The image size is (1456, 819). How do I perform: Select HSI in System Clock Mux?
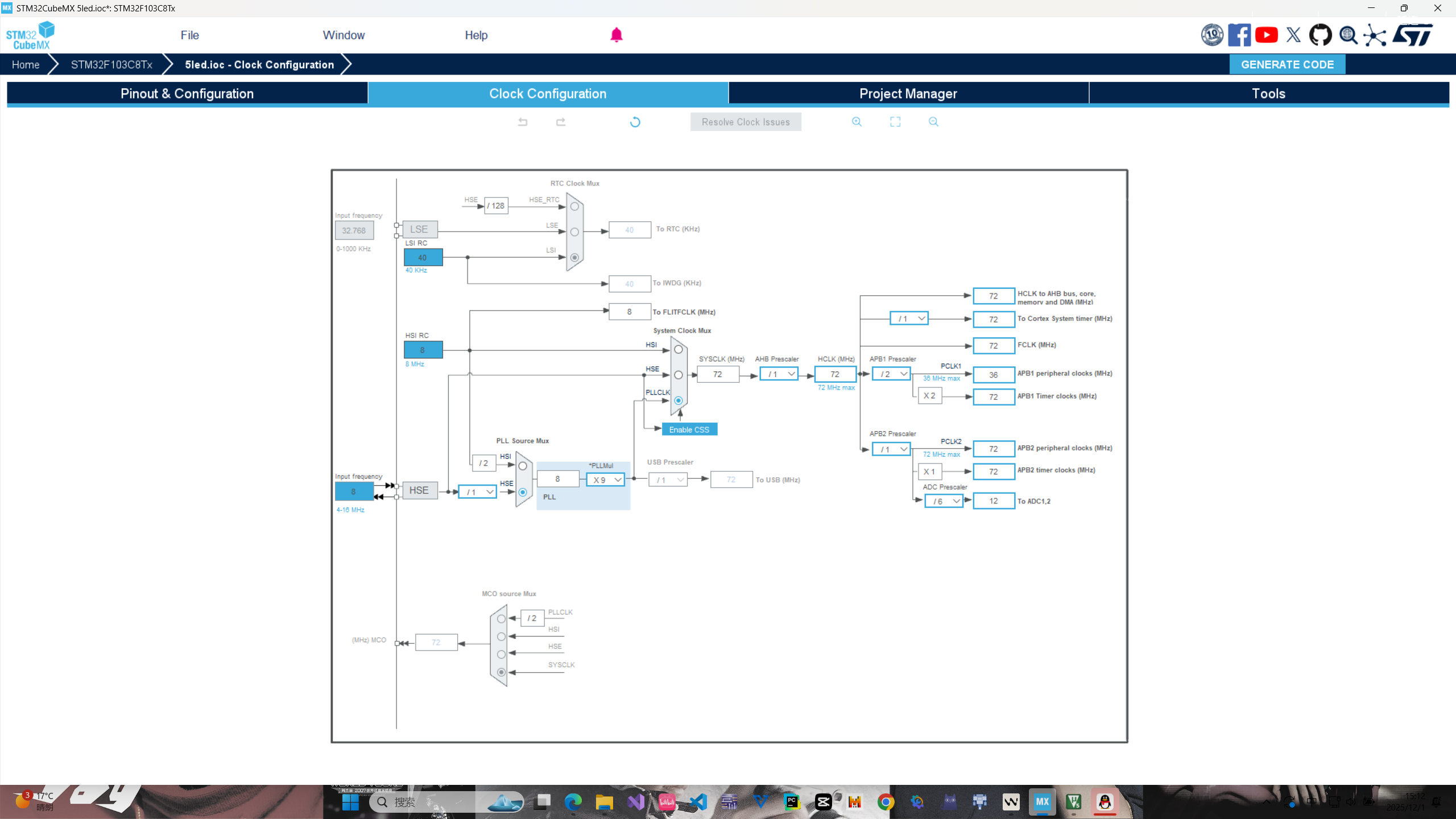(679, 350)
